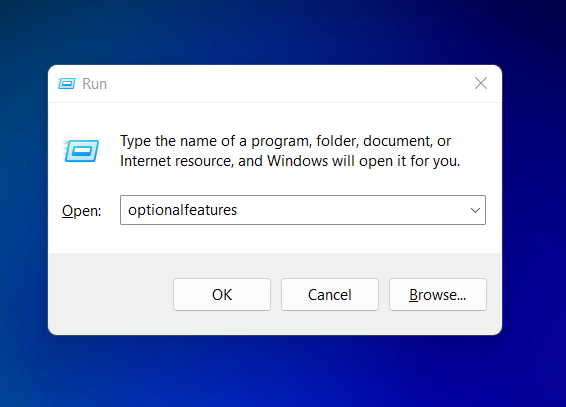Click the large Run program icon

tap(81, 151)
